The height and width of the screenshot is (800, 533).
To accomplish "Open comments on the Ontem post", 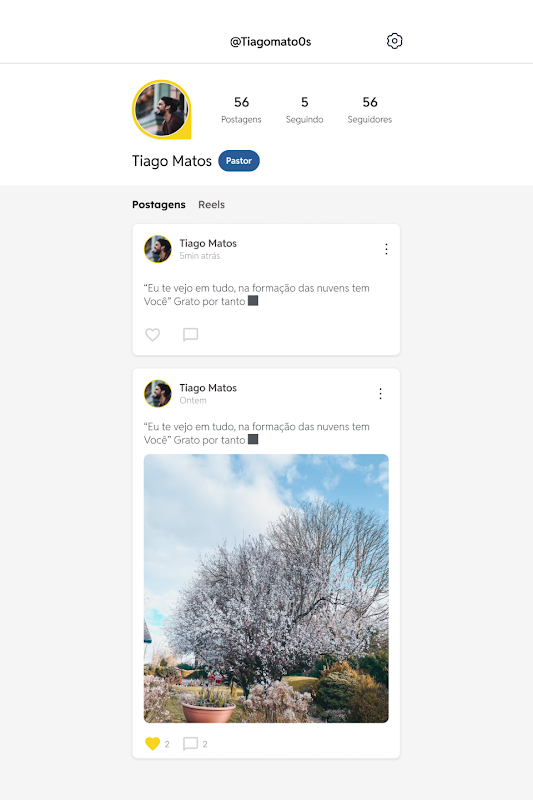I will [x=190, y=743].
